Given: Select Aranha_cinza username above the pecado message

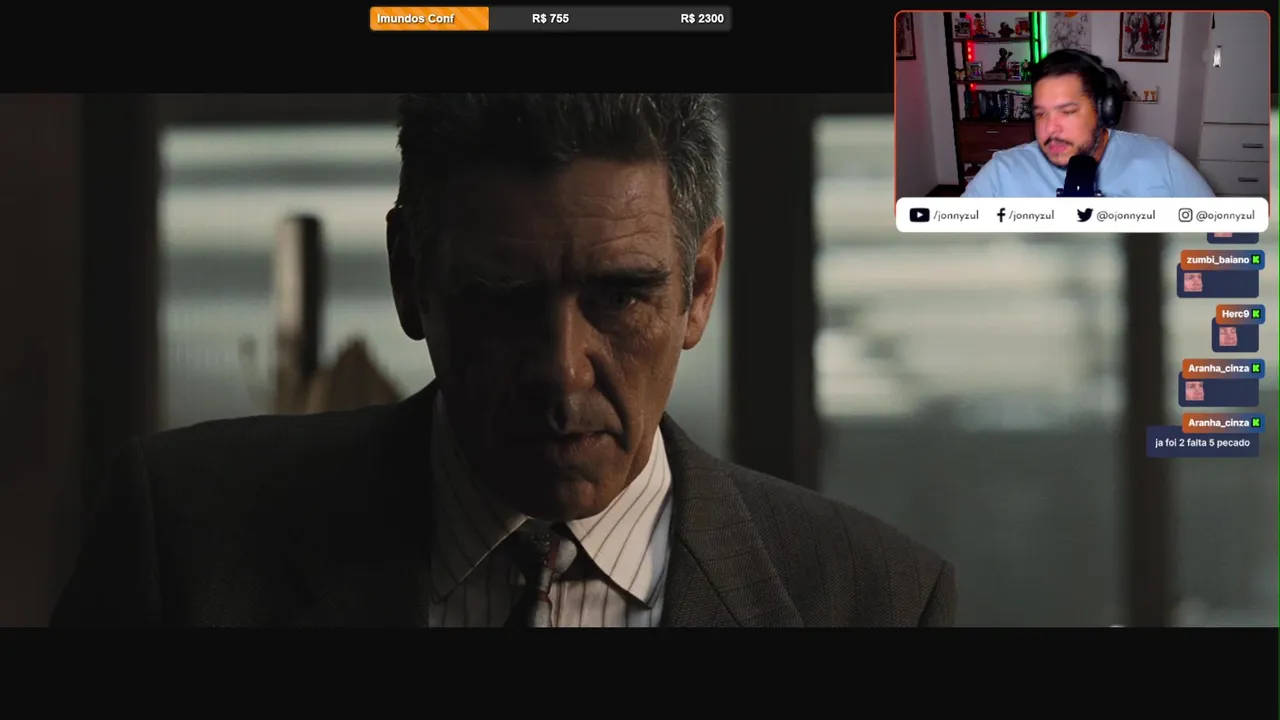Looking at the screenshot, I should (x=1218, y=423).
